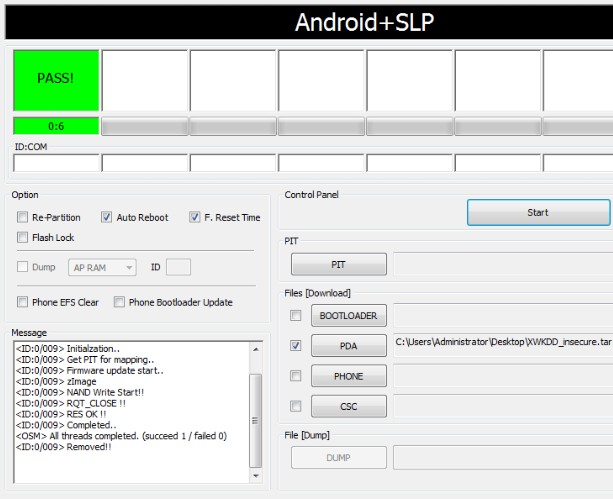The image size is (613, 499).
Task: Click the BOOTLOADER file button
Action: (349, 315)
